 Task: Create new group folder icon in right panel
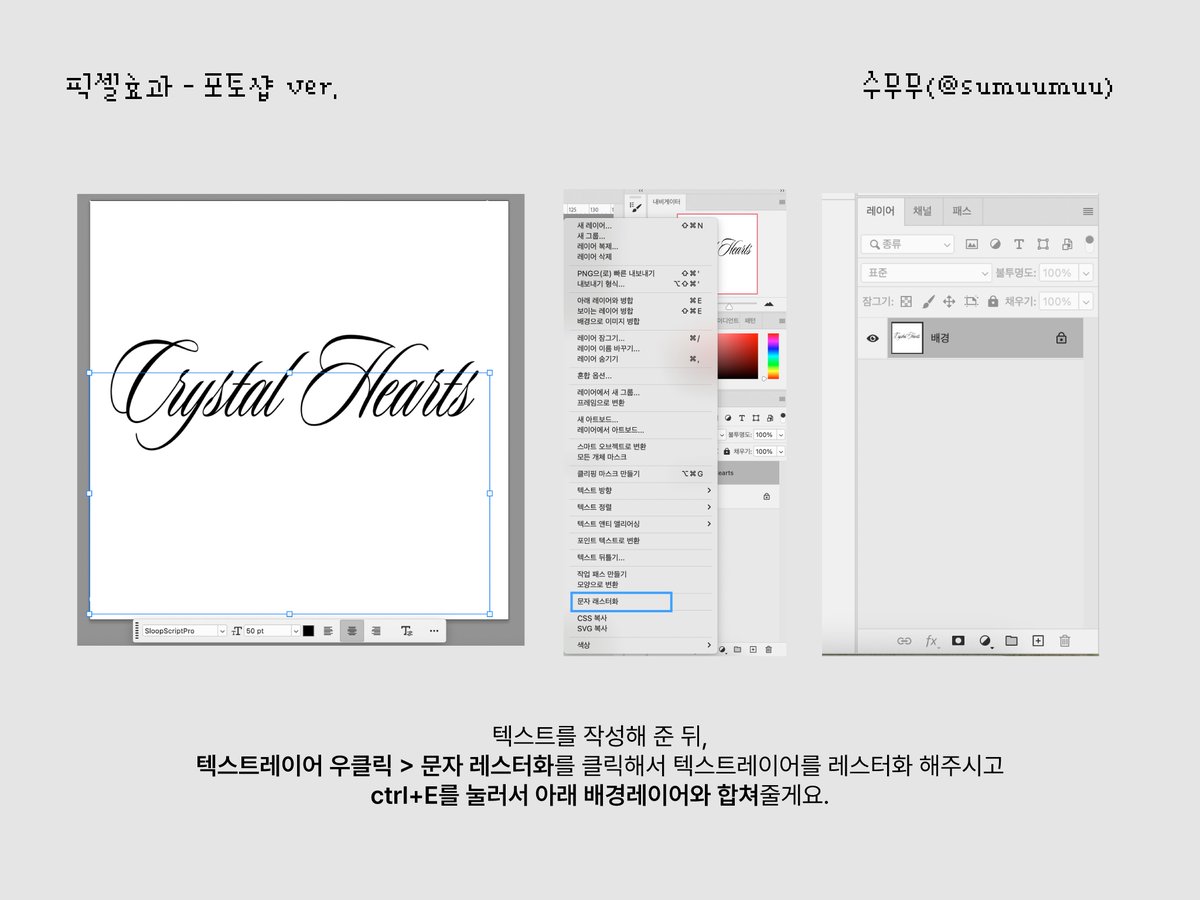tap(1011, 641)
